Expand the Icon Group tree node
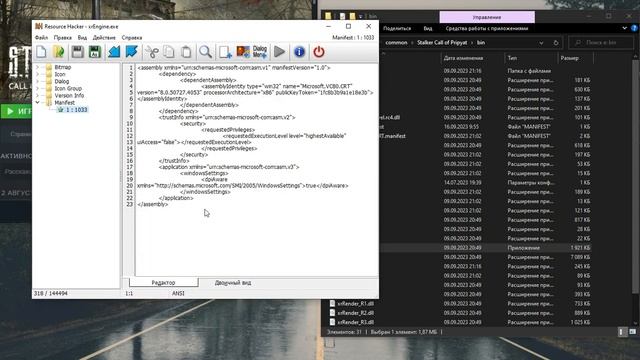Screen dimensions: 640x360 (x=38, y=88)
